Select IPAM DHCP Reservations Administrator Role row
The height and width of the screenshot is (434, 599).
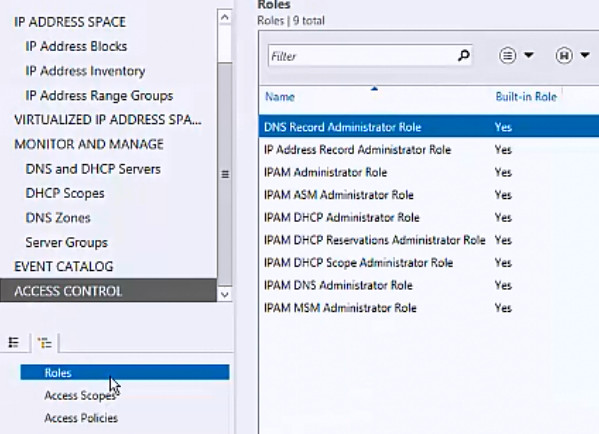[x=429, y=240]
